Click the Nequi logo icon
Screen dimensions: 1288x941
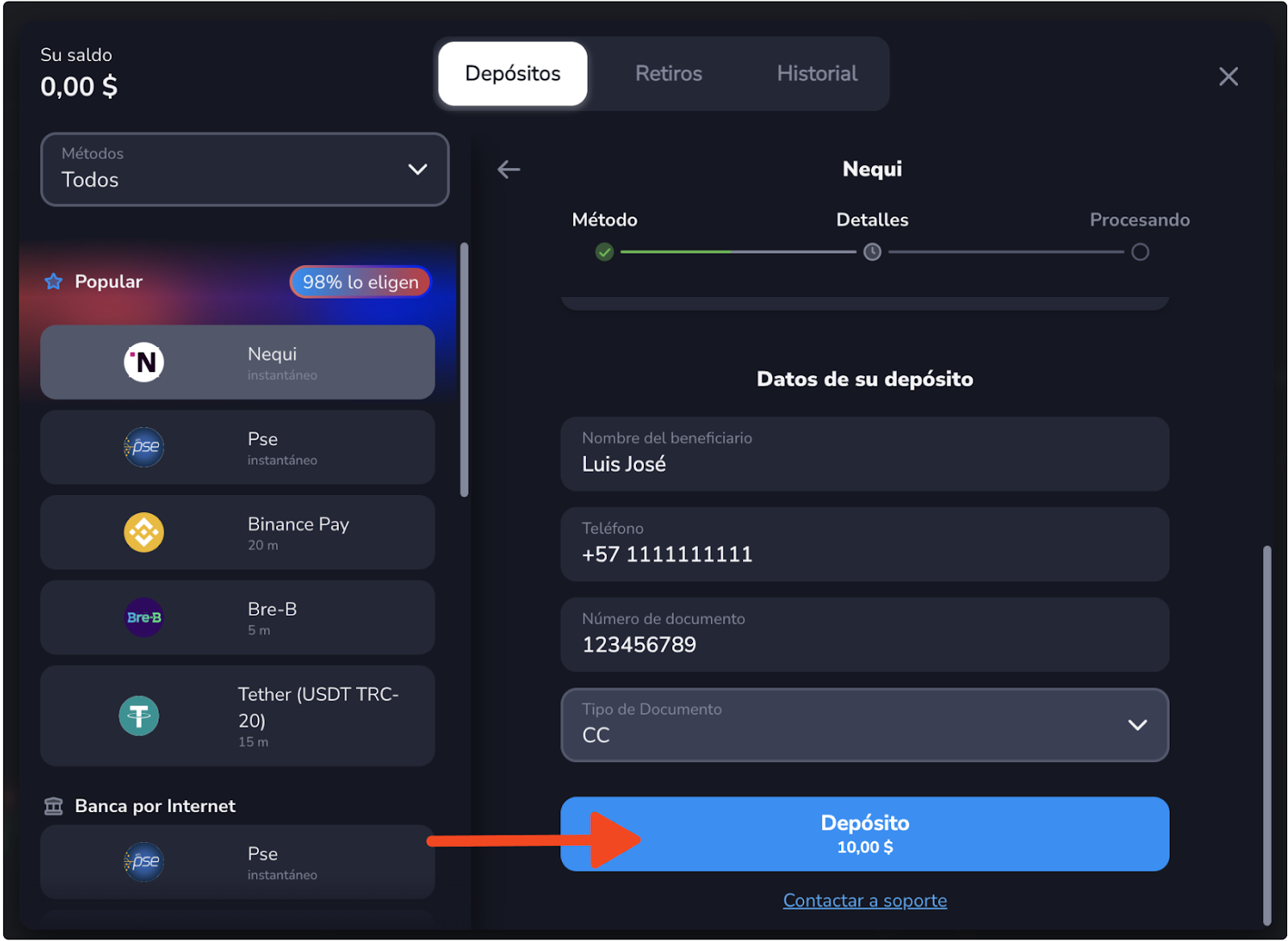click(144, 362)
